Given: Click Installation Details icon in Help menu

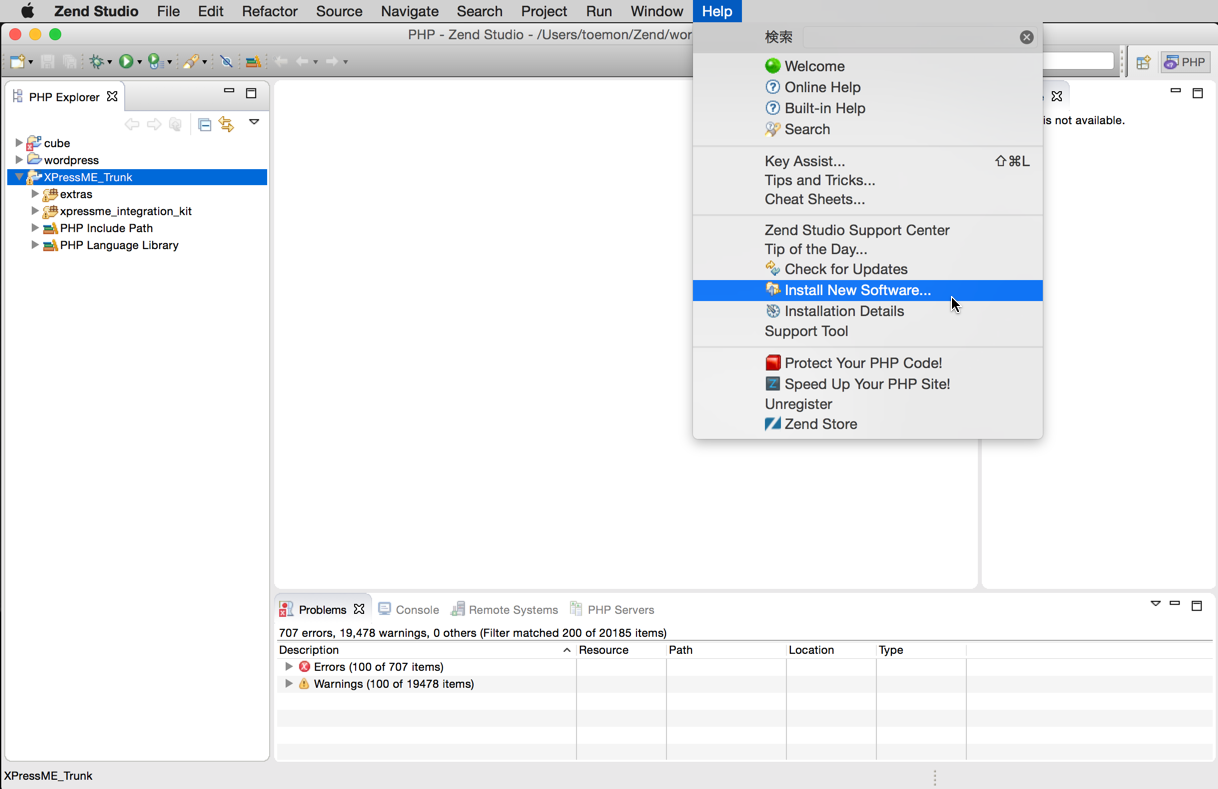Looking at the screenshot, I should [772, 311].
